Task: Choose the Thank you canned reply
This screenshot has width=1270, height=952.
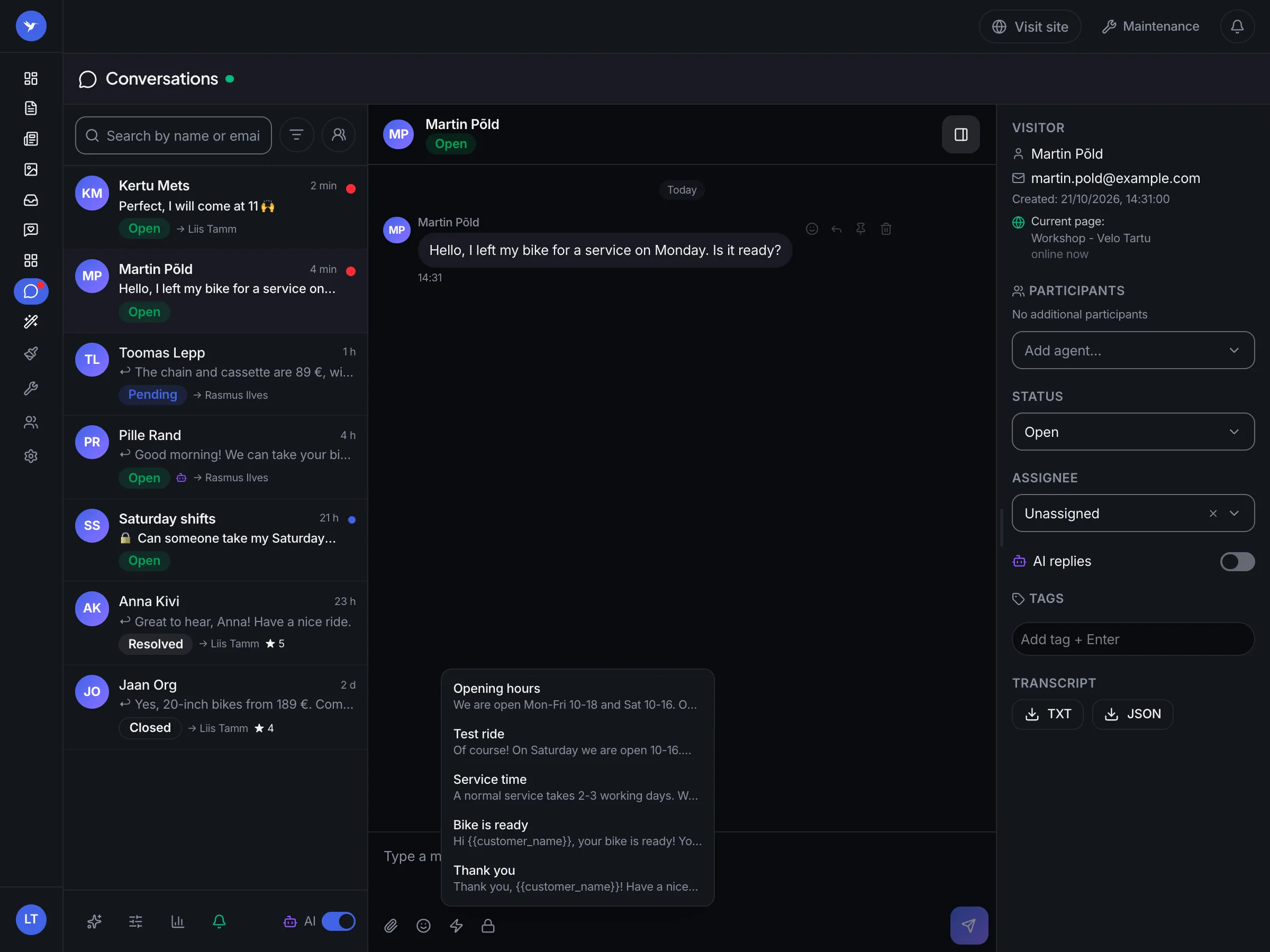Action: 578,878
